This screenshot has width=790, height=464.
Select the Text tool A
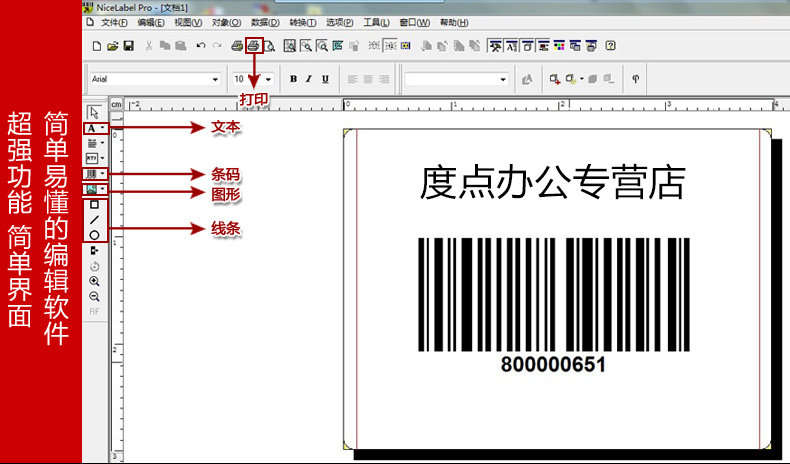click(91, 128)
